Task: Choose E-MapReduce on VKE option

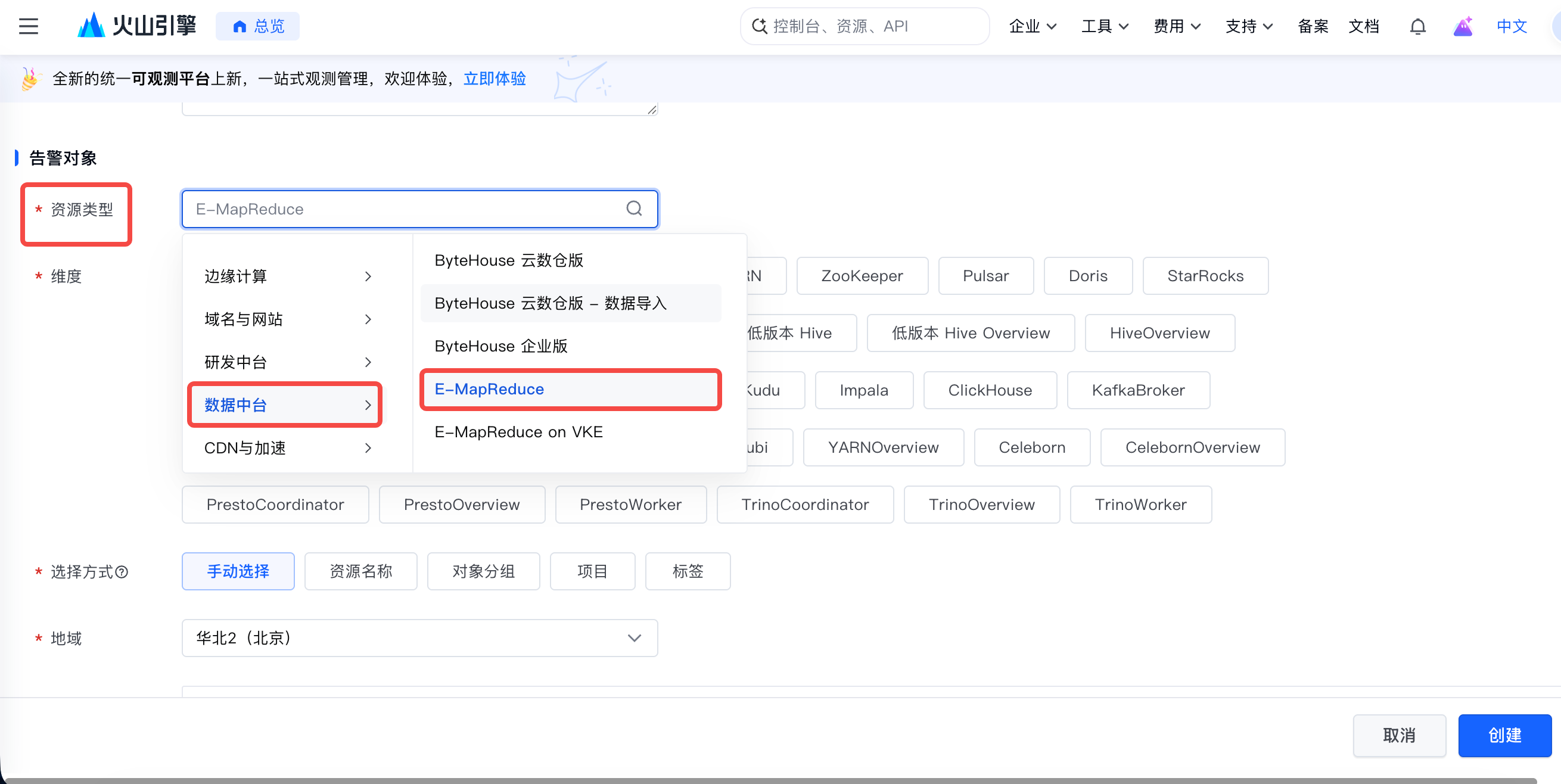Action: 571,432
